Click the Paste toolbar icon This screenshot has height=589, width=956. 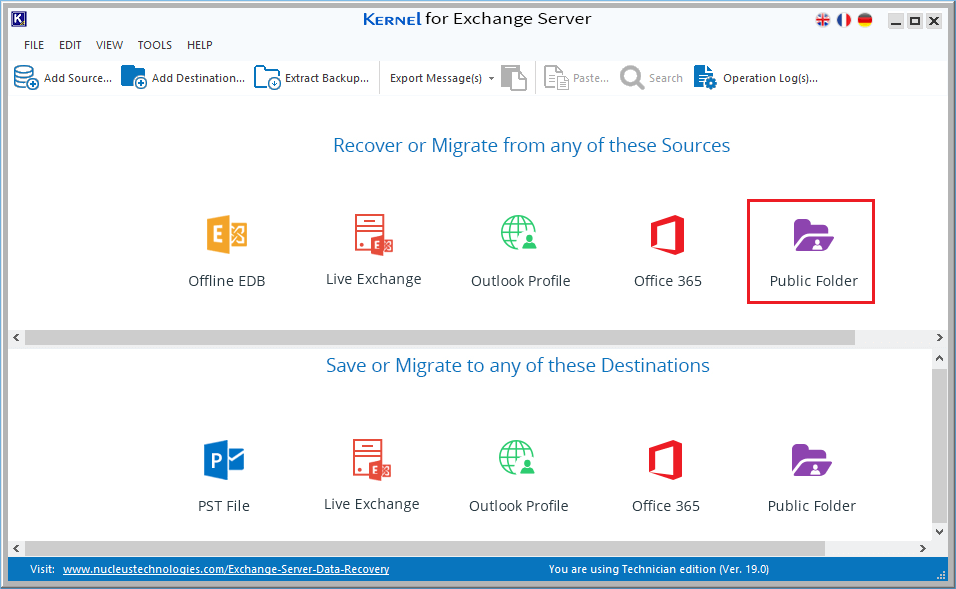pos(556,78)
